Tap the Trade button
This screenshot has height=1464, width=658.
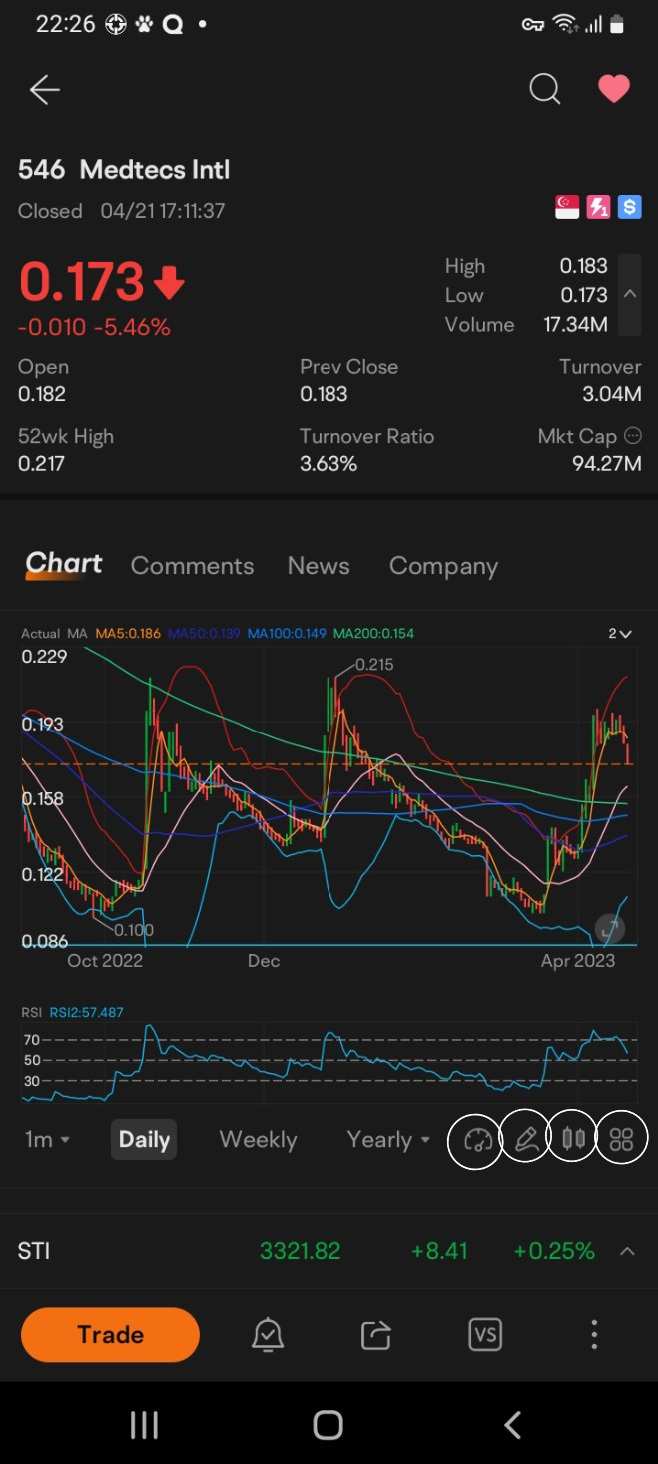tap(110, 1335)
